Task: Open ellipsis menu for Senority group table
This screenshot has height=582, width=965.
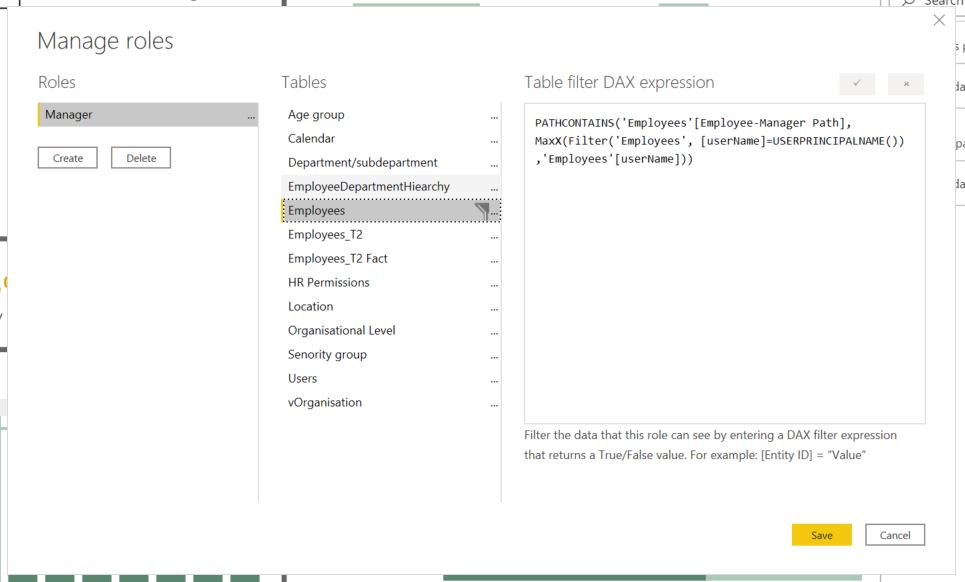Action: tap(494, 357)
